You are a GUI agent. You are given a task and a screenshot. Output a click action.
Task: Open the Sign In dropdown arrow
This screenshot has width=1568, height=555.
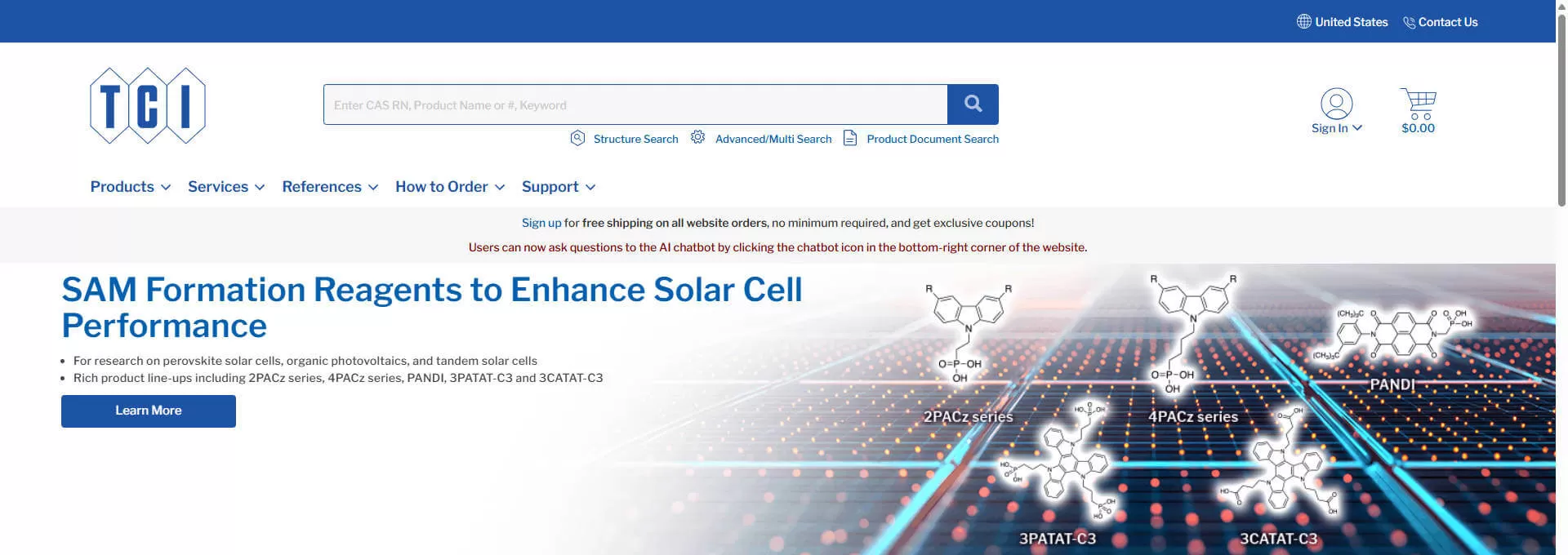[x=1357, y=127]
